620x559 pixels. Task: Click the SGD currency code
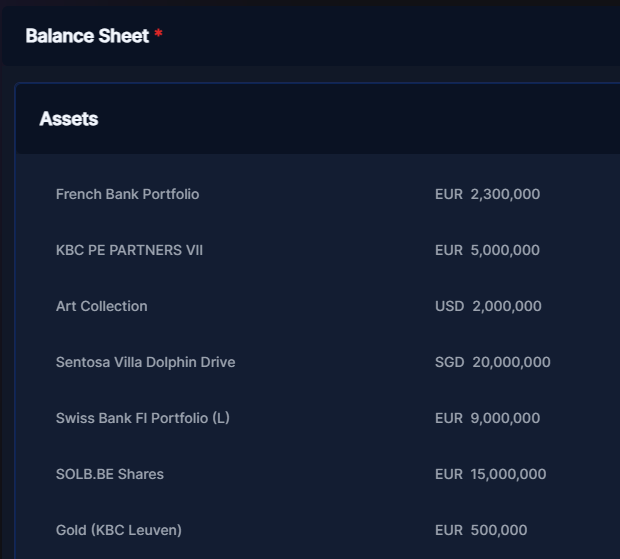pos(450,362)
